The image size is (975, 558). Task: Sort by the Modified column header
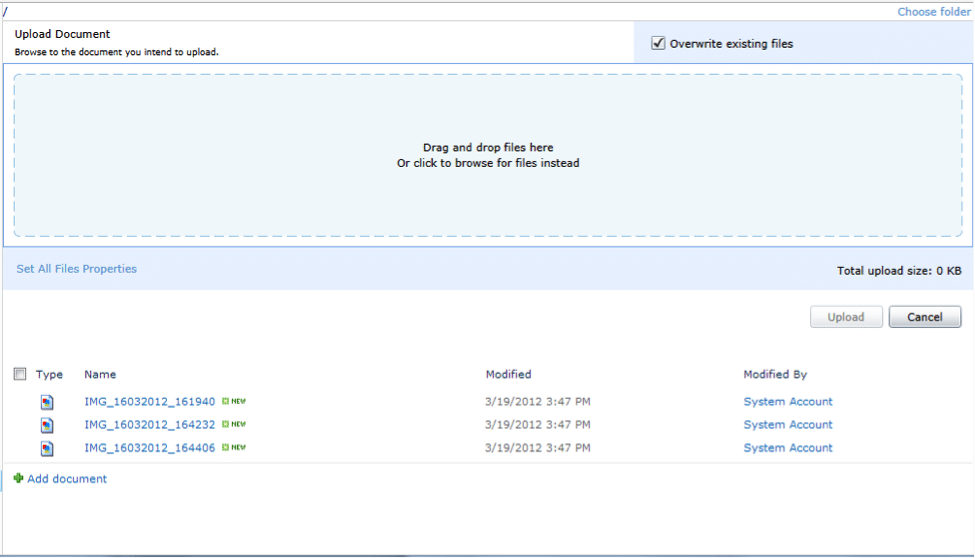point(509,374)
